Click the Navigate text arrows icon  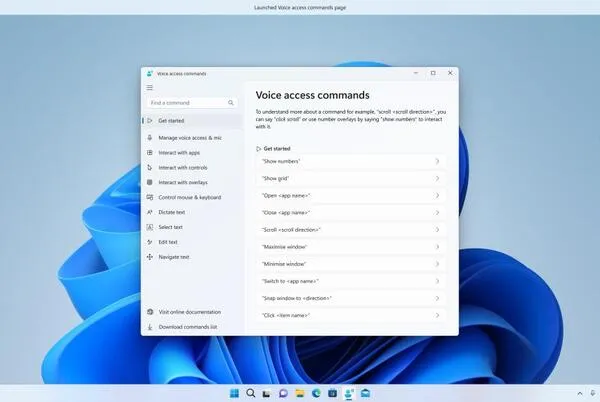coord(150,257)
